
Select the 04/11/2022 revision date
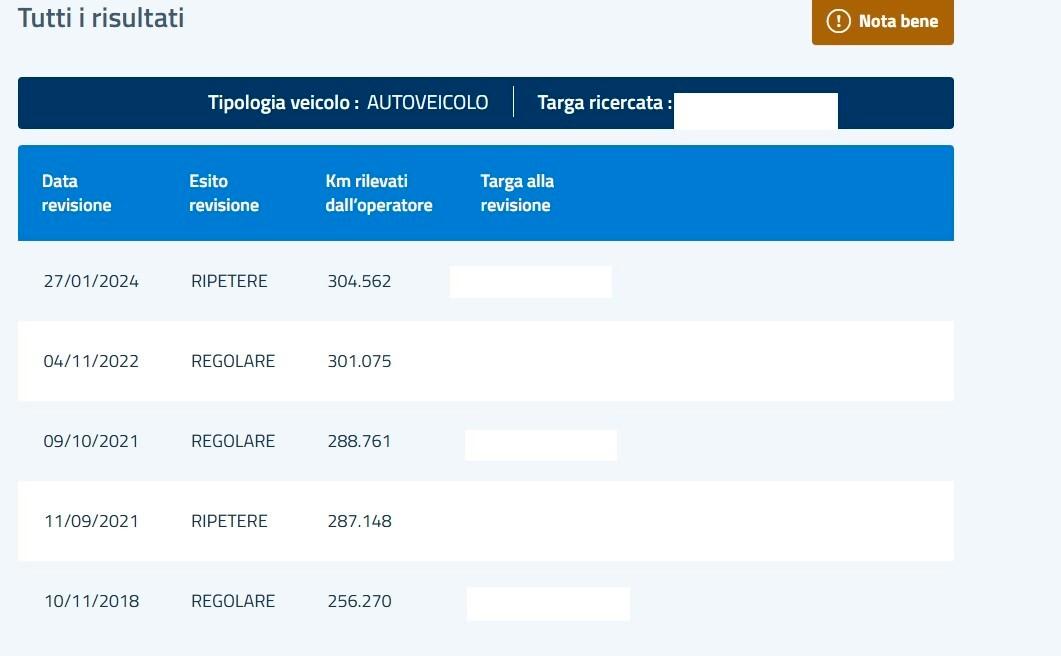(x=91, y=361)
